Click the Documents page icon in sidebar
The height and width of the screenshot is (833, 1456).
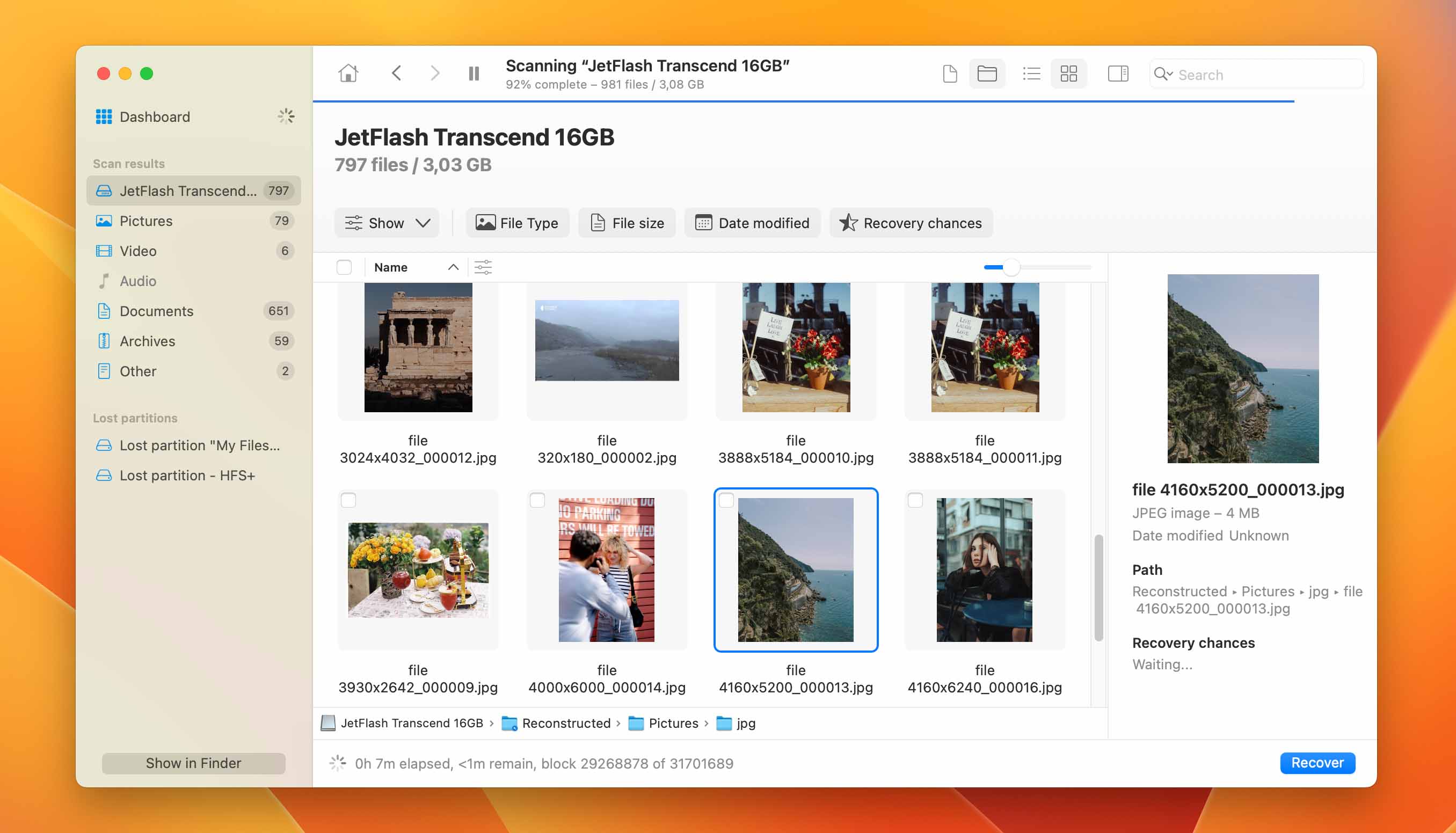pyautogui.click(x=104, y=311)
